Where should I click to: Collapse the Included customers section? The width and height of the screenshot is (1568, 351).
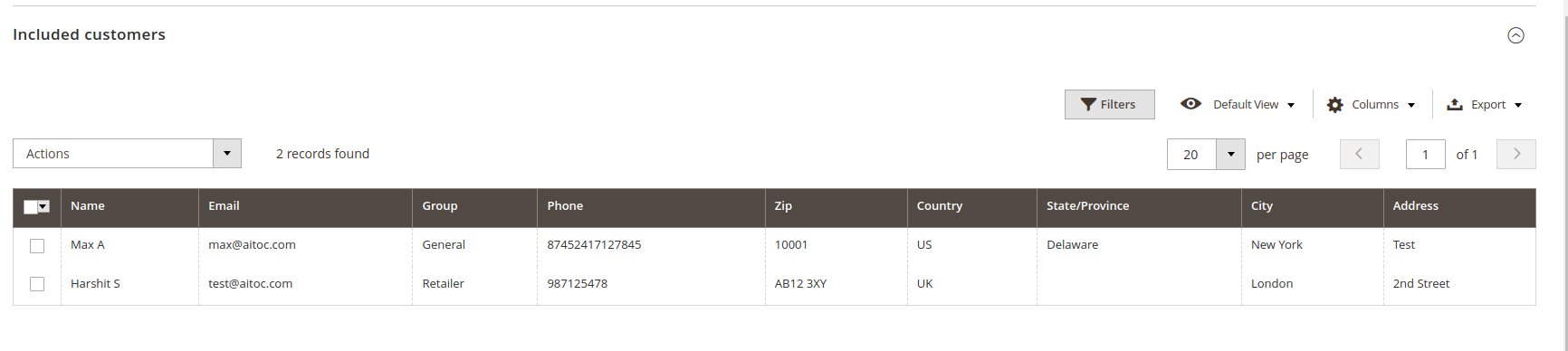pos(1515,35)
